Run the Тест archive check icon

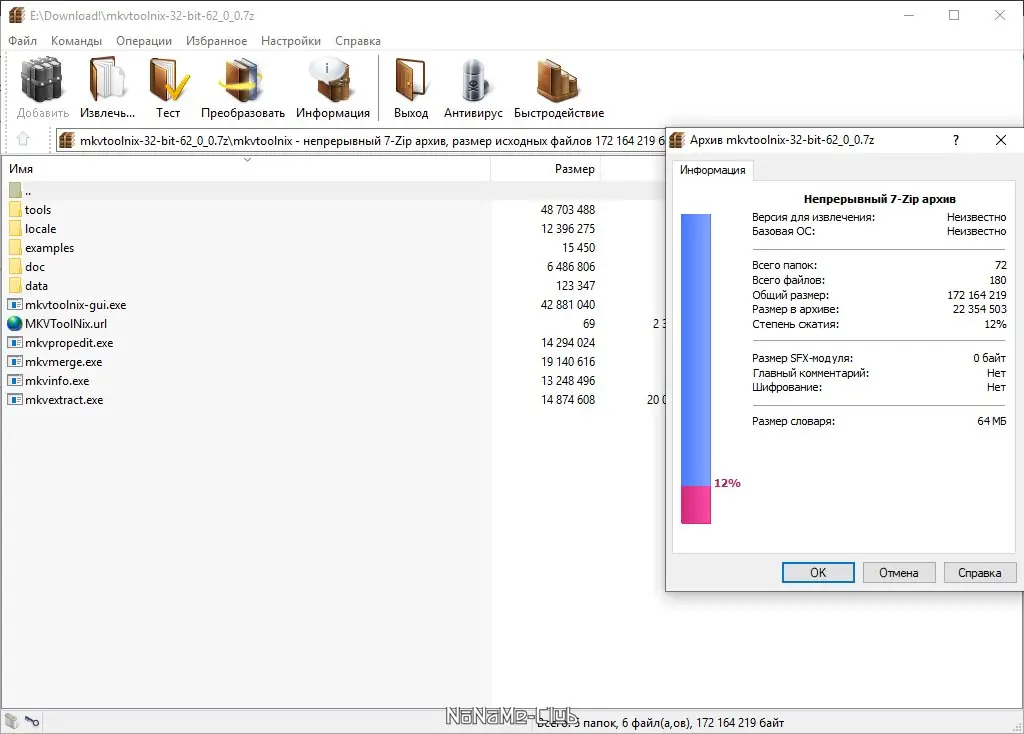pyautogui.click(x=168, y=80)
